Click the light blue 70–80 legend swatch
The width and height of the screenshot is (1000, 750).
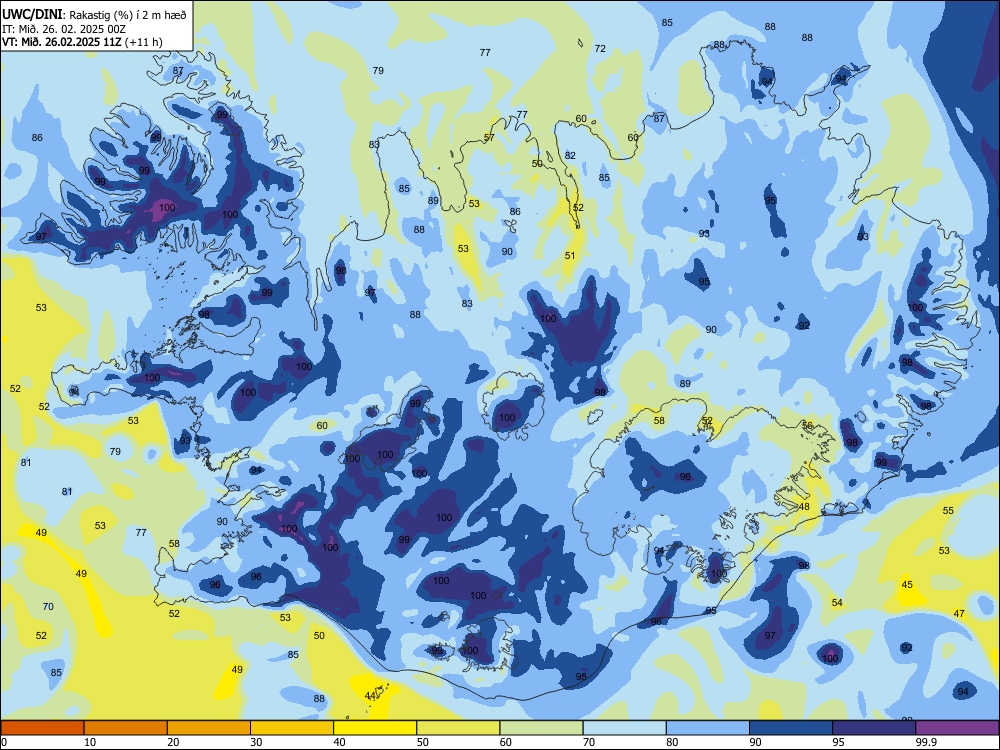click(624, 728)
